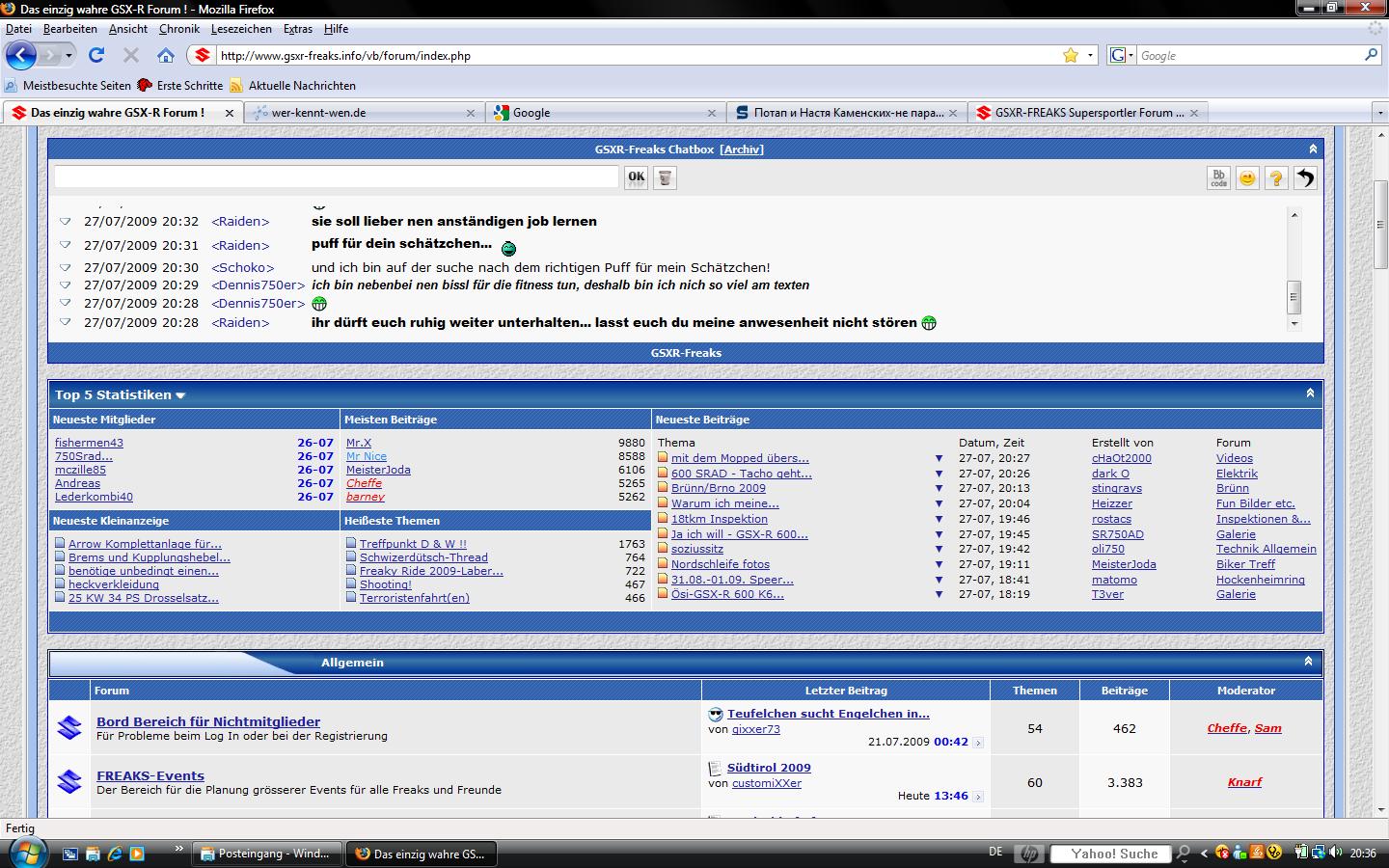Click the OK button in the chatbox
Screen dimensions: 1389x868
coord(636,176)
